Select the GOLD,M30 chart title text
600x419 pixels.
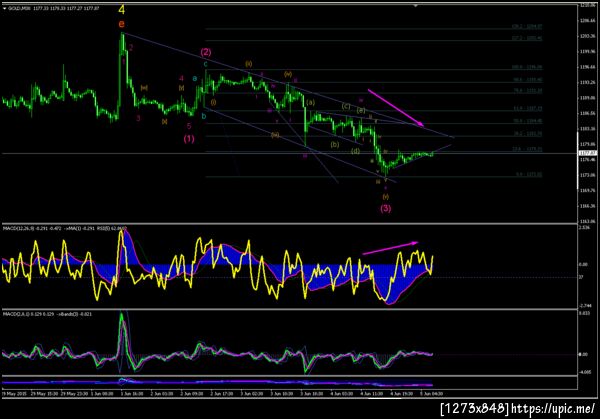click(x=19, y=8)
